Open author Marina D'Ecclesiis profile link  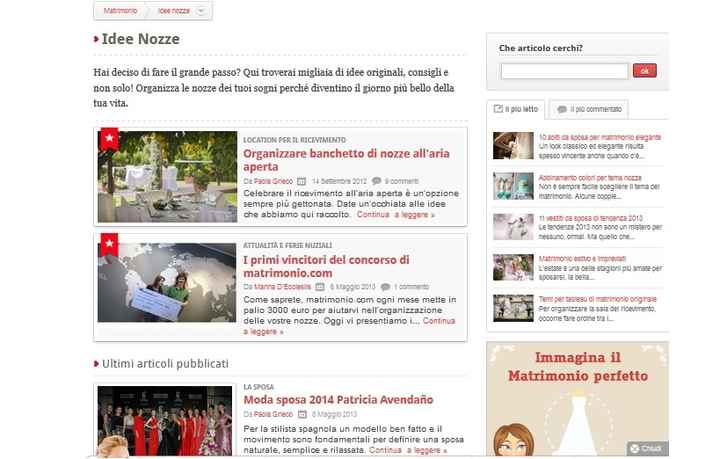point(282,287)
